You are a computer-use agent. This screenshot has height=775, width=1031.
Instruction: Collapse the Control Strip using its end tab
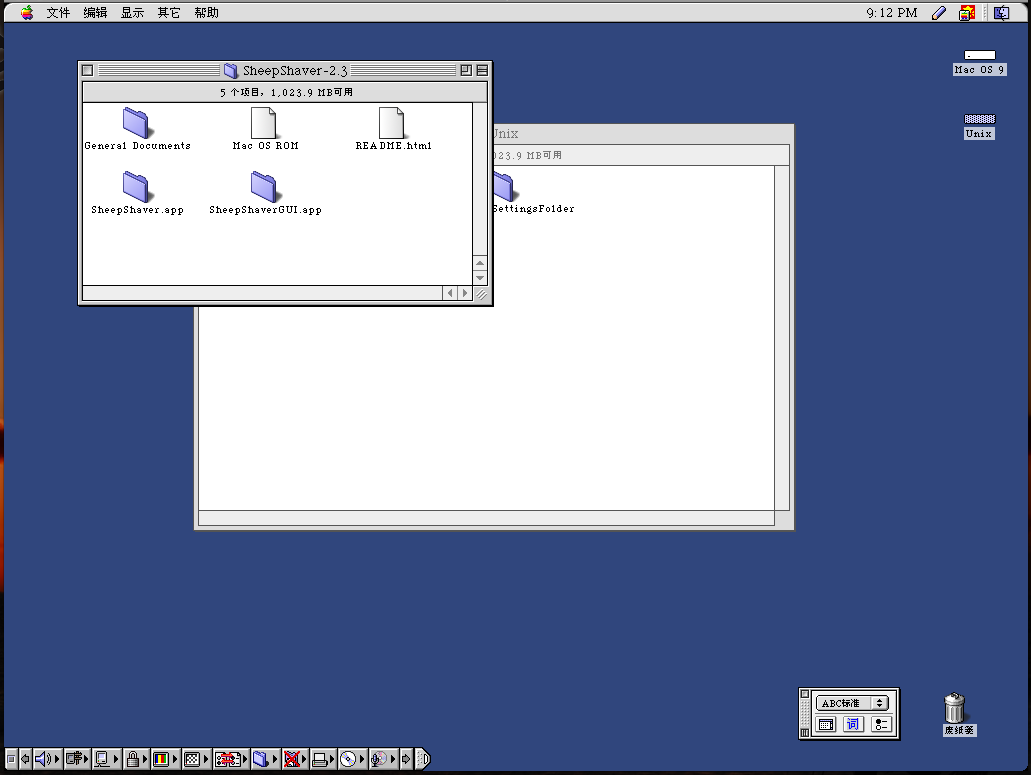coord(423,759)
